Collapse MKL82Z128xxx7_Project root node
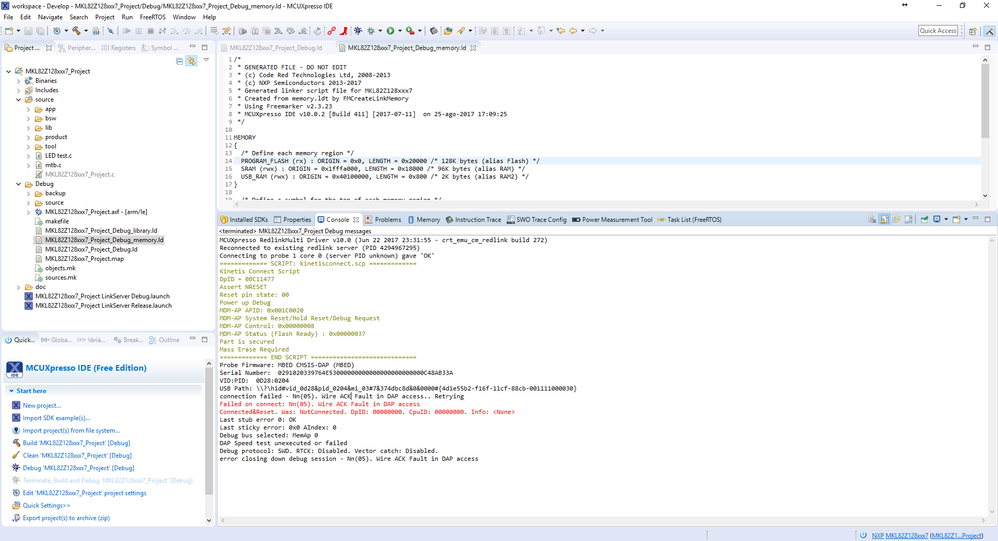 8,71
